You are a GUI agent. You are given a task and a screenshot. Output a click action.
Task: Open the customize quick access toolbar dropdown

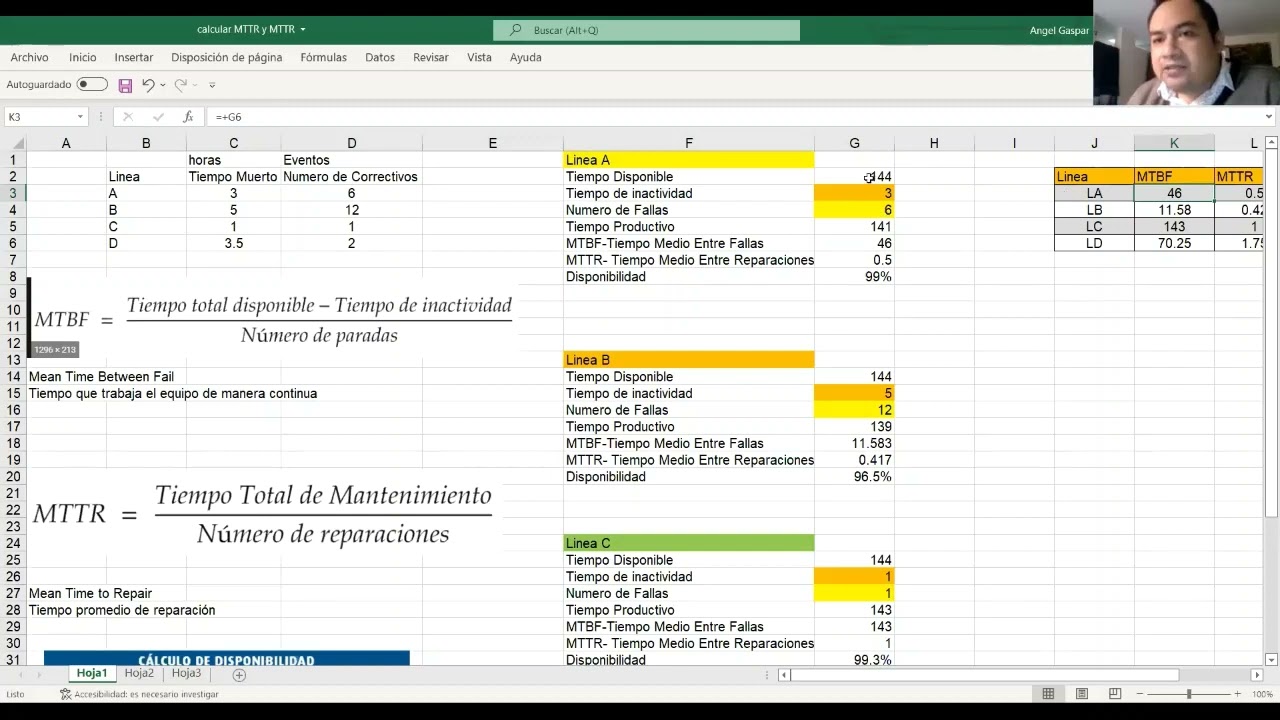[x=210, y=85]
